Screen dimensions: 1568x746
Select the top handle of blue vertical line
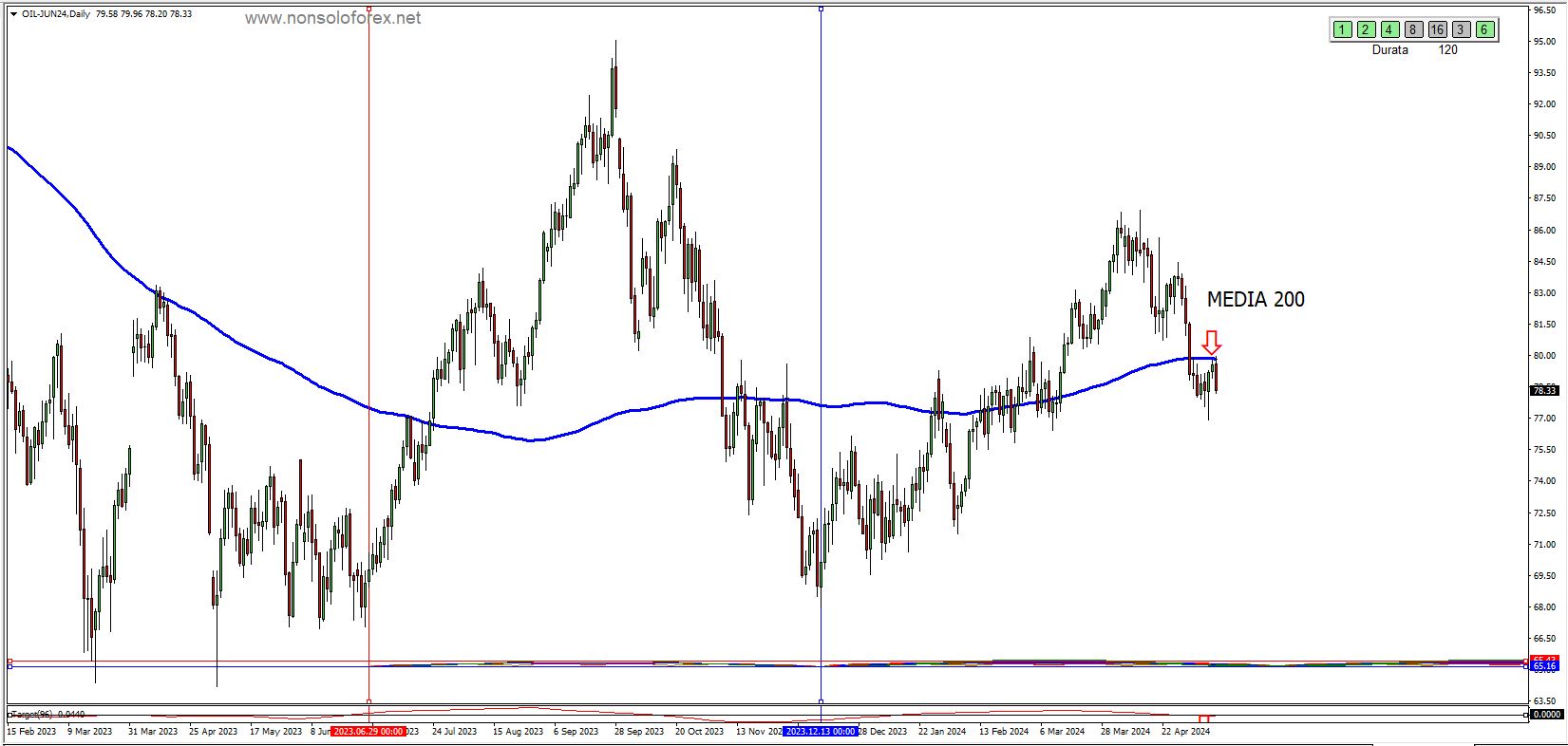pos(821,9)
